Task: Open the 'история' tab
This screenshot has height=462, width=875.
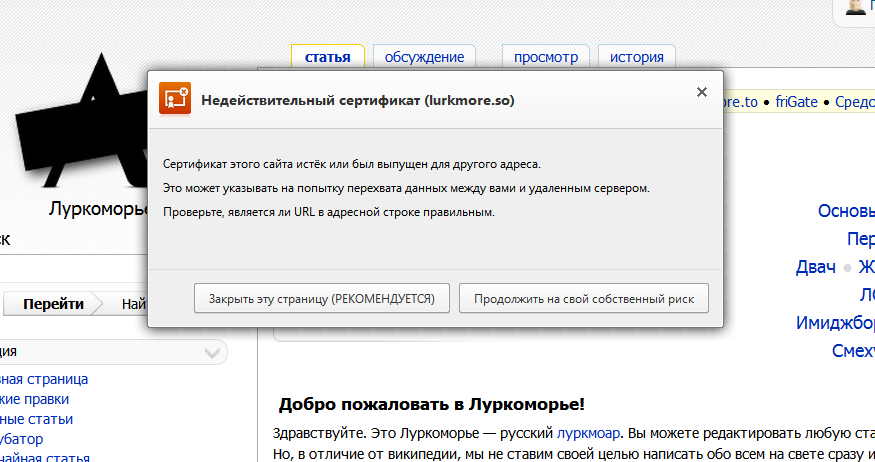Action: [637, 57]
